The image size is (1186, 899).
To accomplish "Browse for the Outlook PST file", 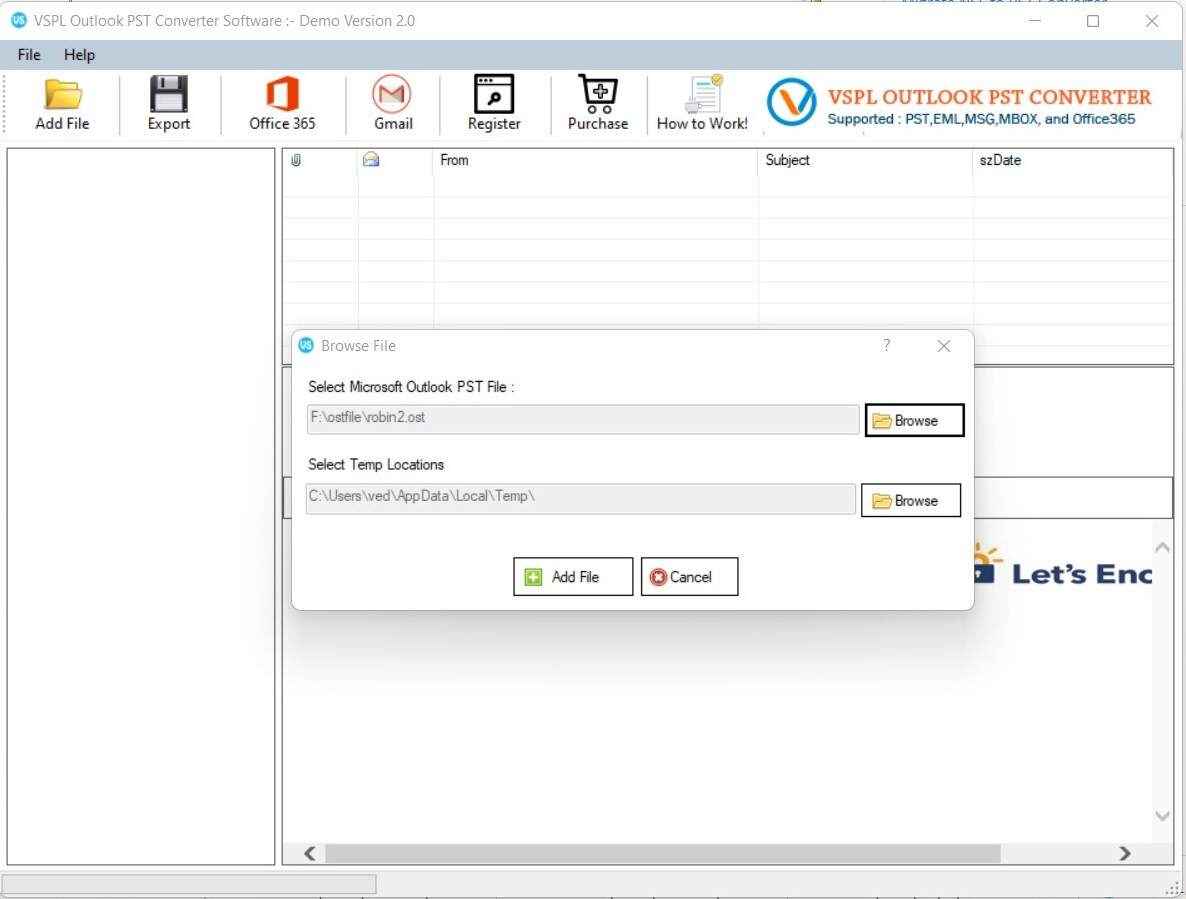I will click(x=914, y=420).
